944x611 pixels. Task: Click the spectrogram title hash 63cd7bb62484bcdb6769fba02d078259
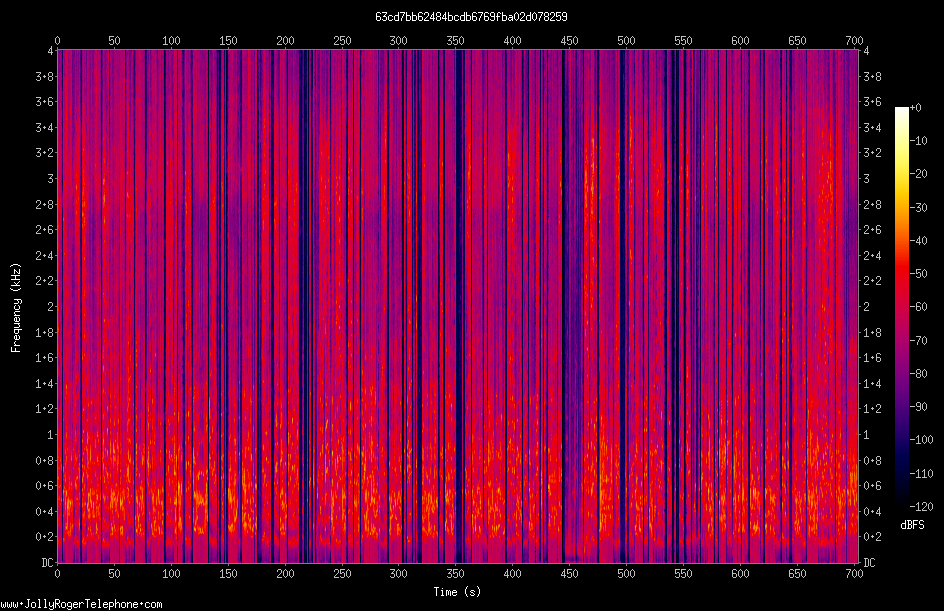click(x=471, y=17)
